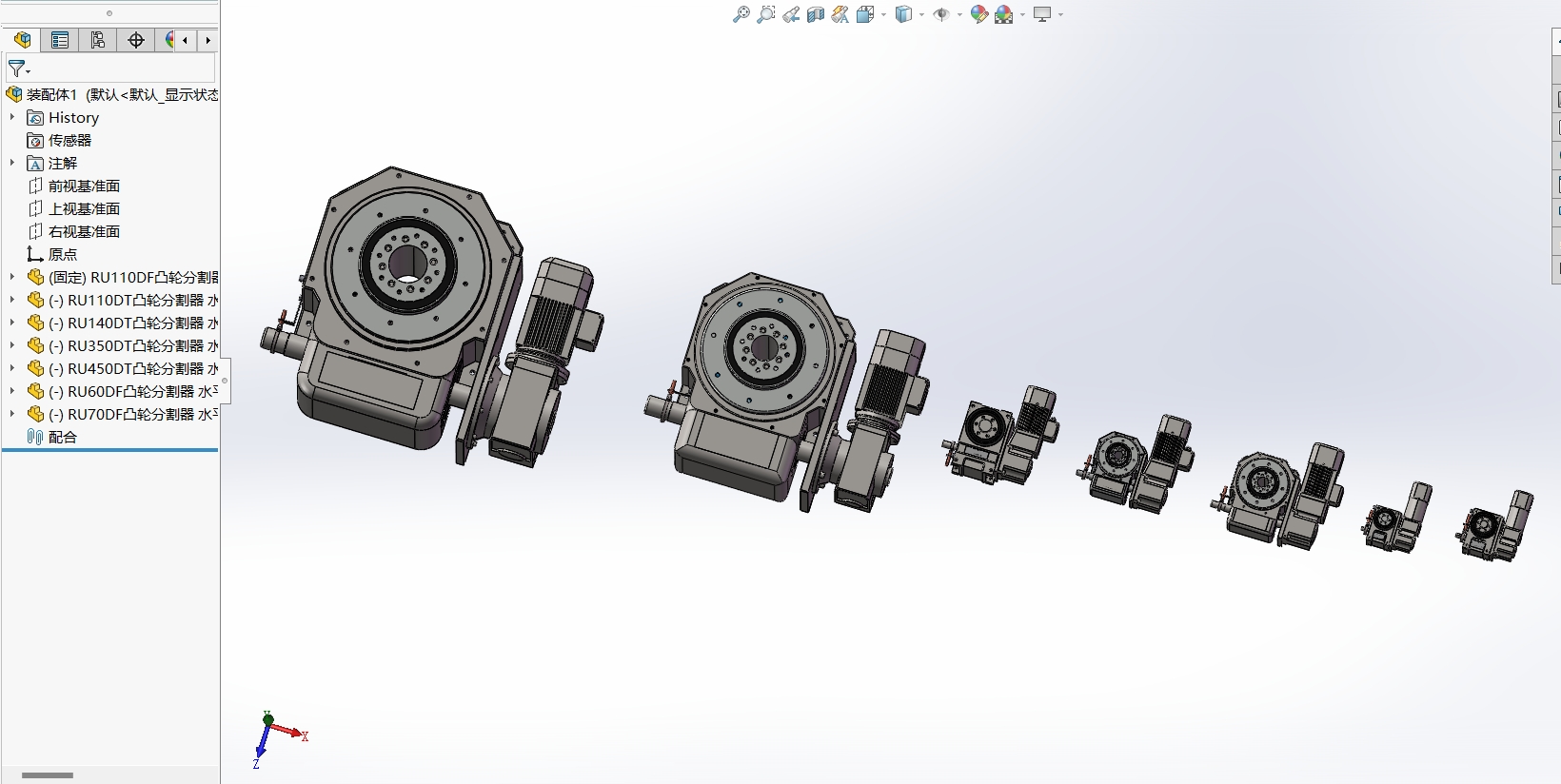The width and height of the screenshot is (1561, 784).
Task: Select RU350DT凸轮分割器 component
Action: tap(133, 345)
